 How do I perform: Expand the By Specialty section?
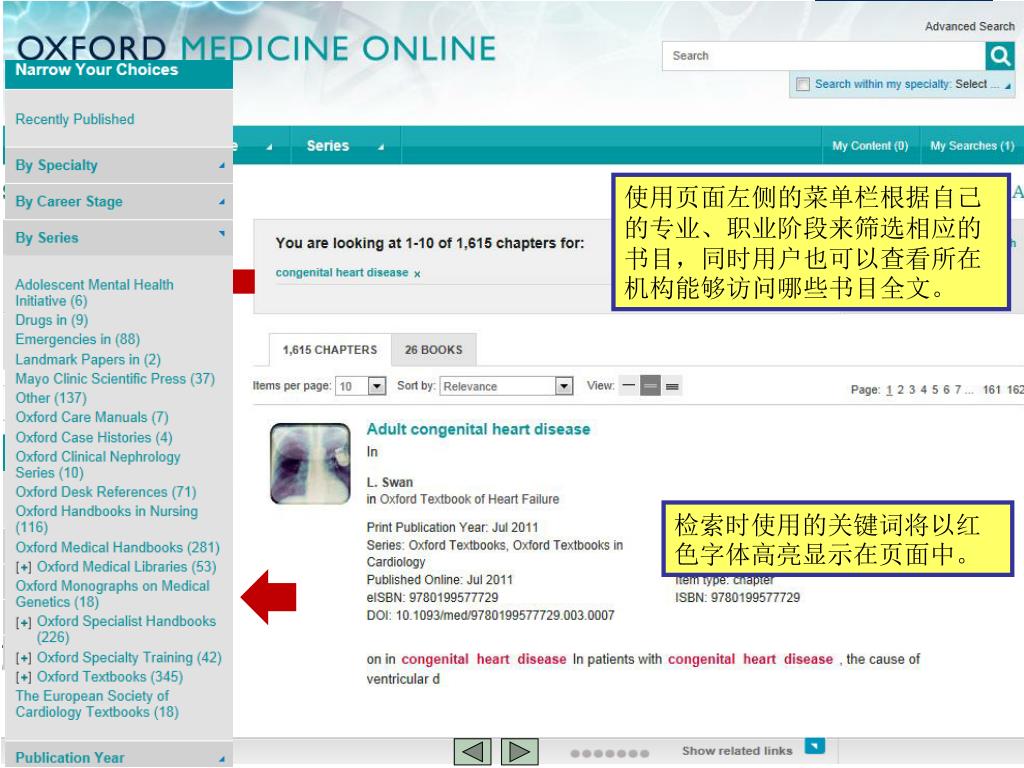(x=118, y=165)
